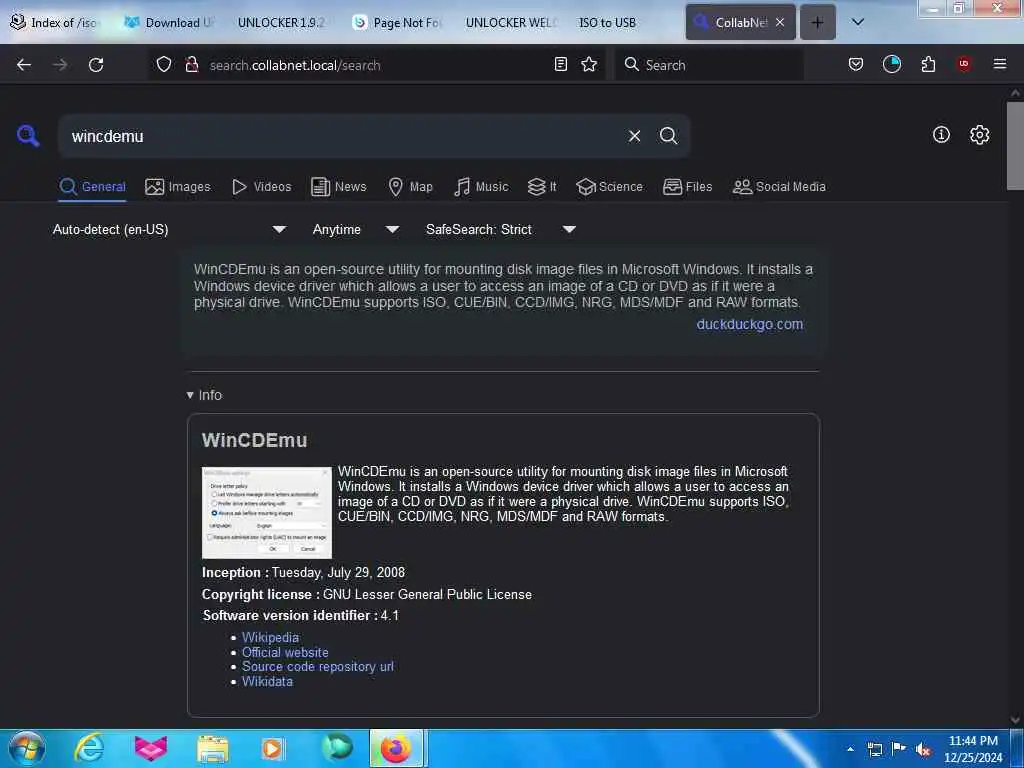Bookmark this page with the star icon
Image resolution: width=1024 pixels, height=768 pixels.
pos(589,64)
